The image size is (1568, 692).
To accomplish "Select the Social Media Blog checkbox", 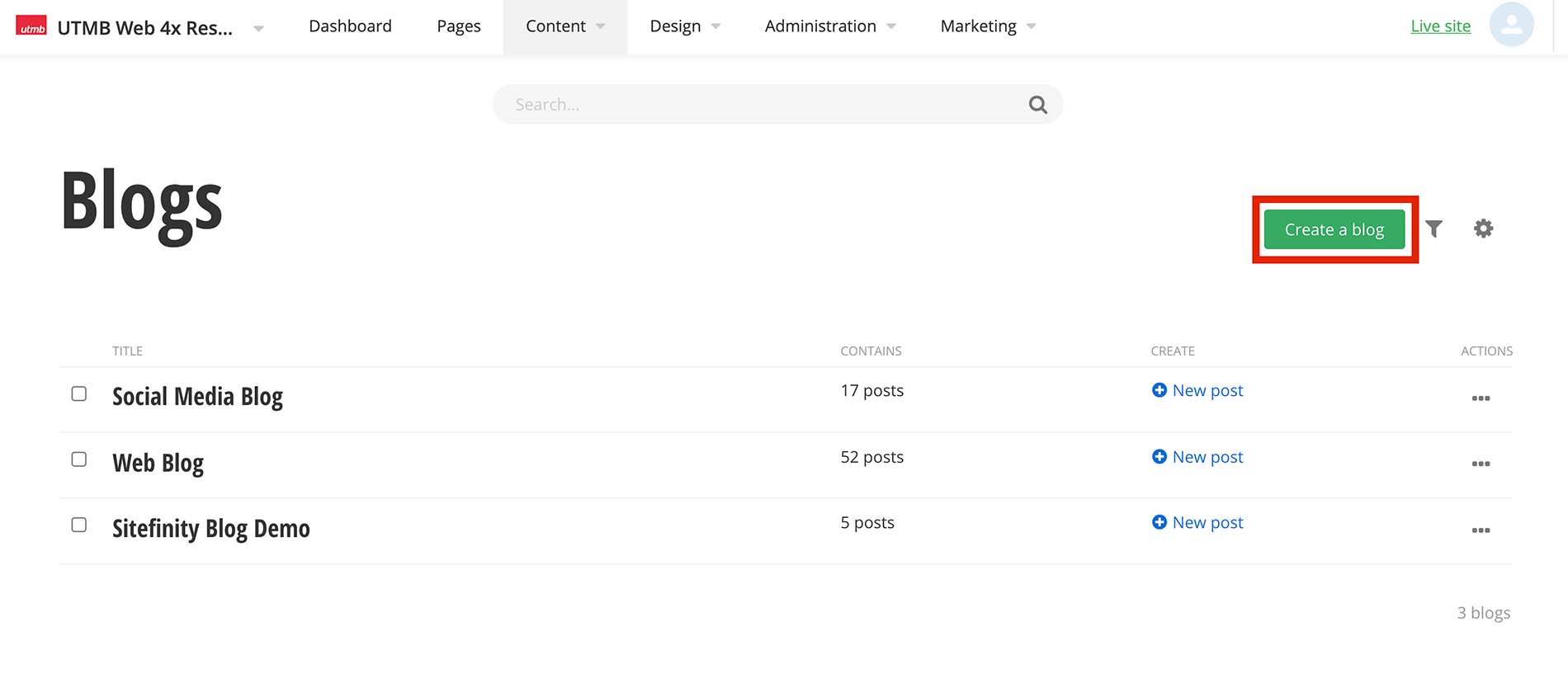I will 79,394.
